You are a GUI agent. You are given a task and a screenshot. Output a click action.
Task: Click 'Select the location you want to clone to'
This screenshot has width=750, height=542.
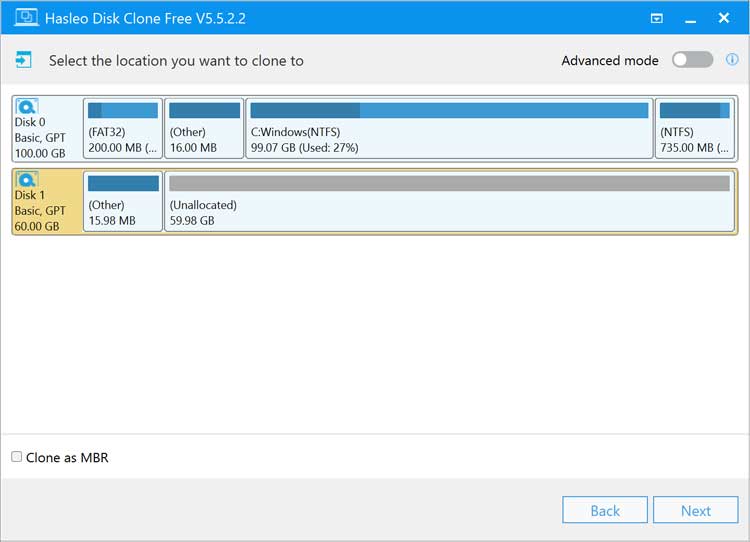[x=176, y=61]
